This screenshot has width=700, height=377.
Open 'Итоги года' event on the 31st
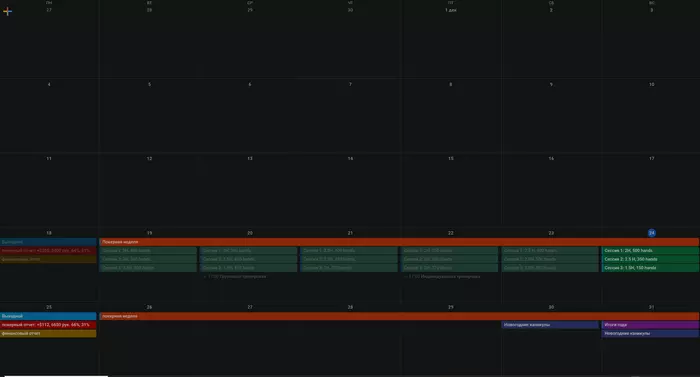coord(650,325)
